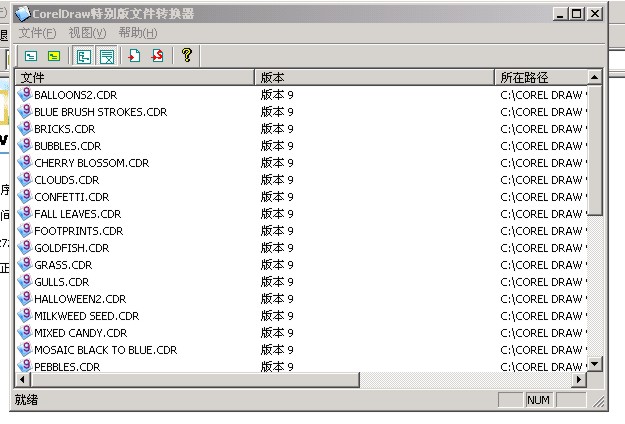Screen dimensions: 625x424
Task: Click the icon beside BRICKS.CDR
Action: coord(25,129)
